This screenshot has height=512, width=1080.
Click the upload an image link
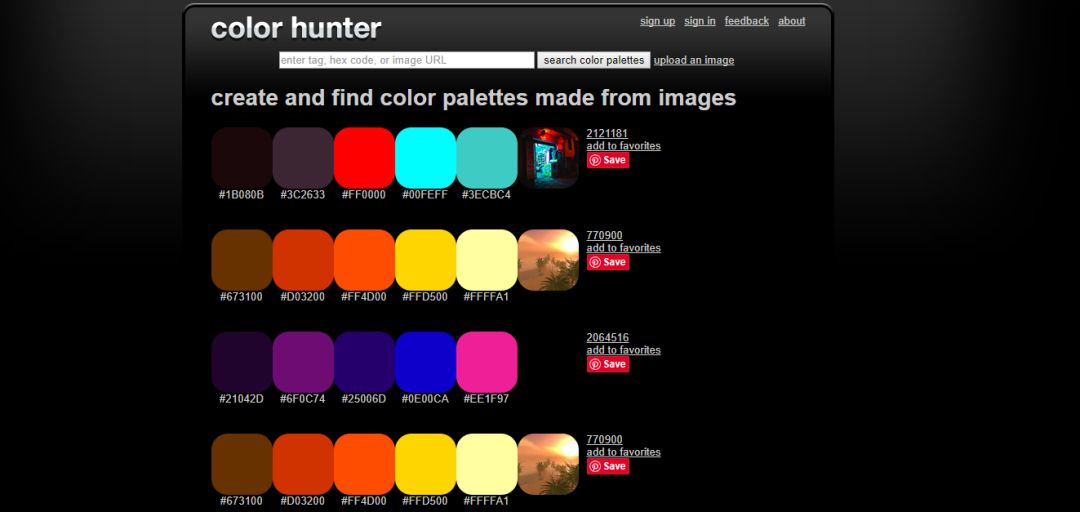694,60
